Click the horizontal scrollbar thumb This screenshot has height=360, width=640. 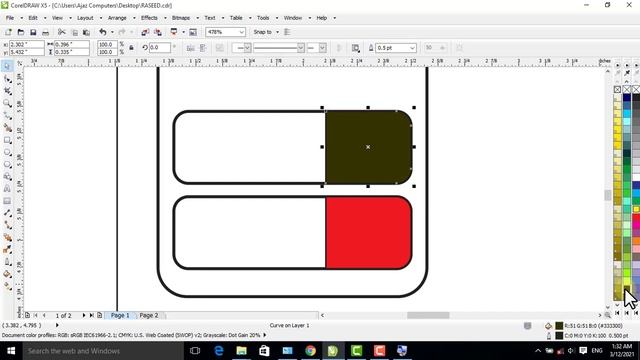pyautogui.click(x=428, y=315)
